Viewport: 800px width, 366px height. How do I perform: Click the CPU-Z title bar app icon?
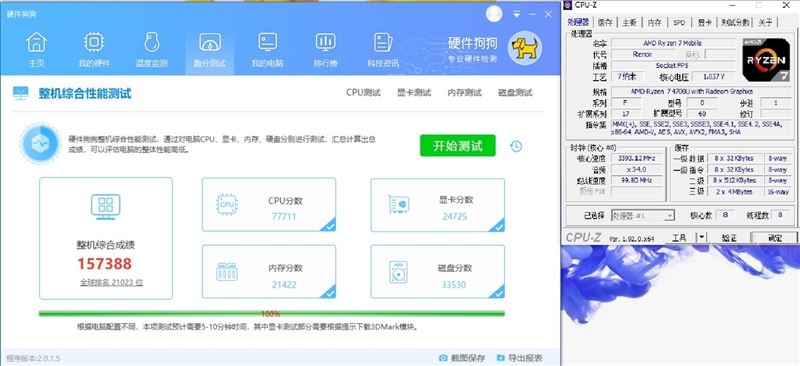(568, 5)
